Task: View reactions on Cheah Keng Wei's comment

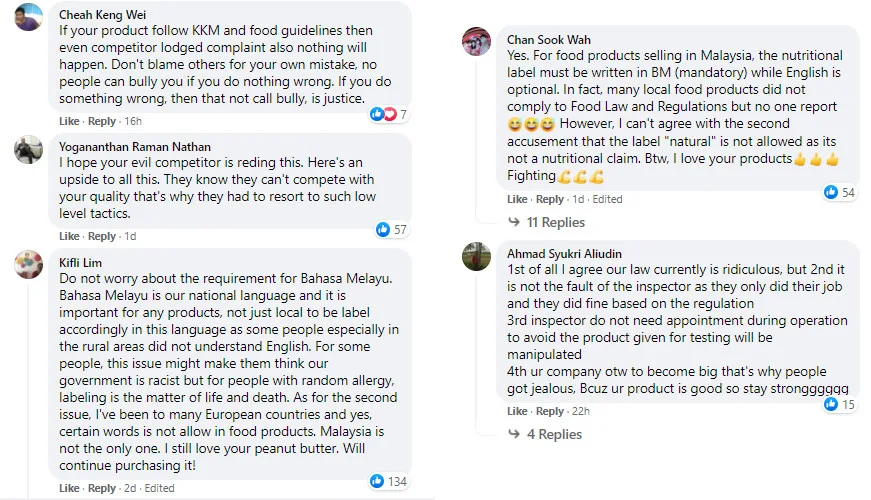Action: (x=389, y=114)
